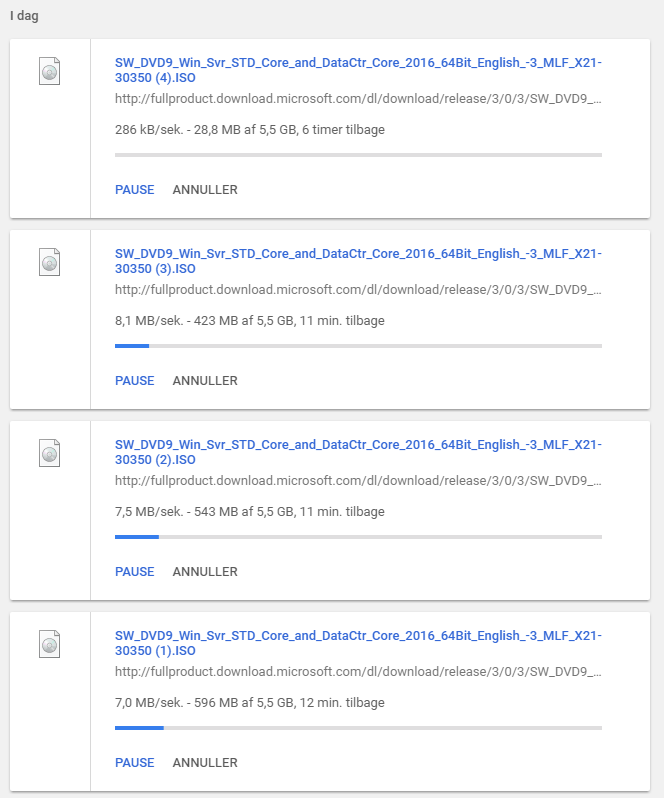Open the (2).ISO file name link

tap(358, 452)
